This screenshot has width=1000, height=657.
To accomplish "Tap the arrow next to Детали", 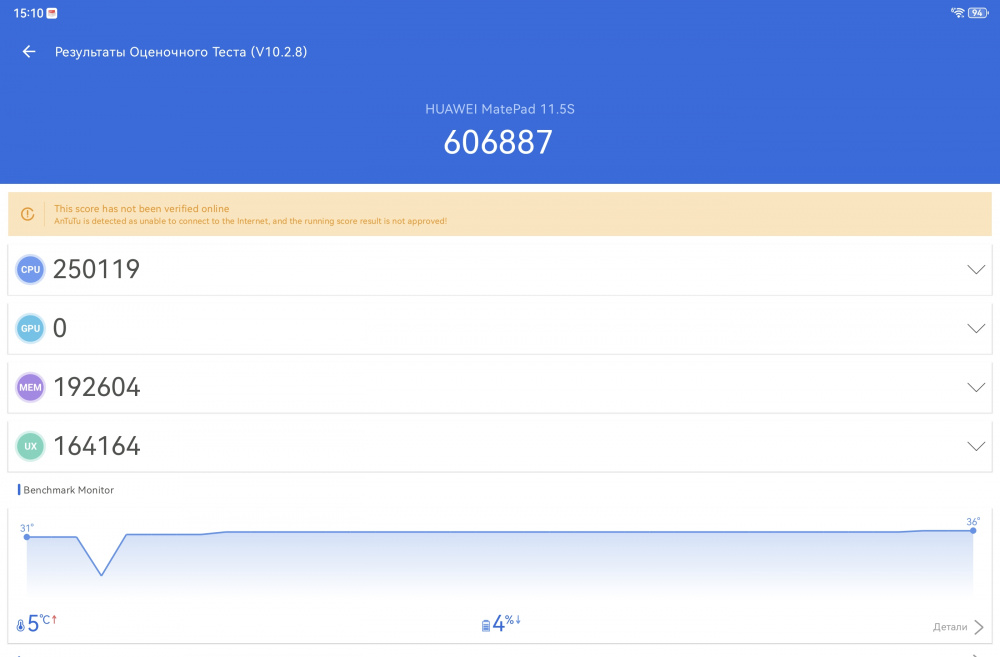I will pyautogui.click(x=979, y=627).
